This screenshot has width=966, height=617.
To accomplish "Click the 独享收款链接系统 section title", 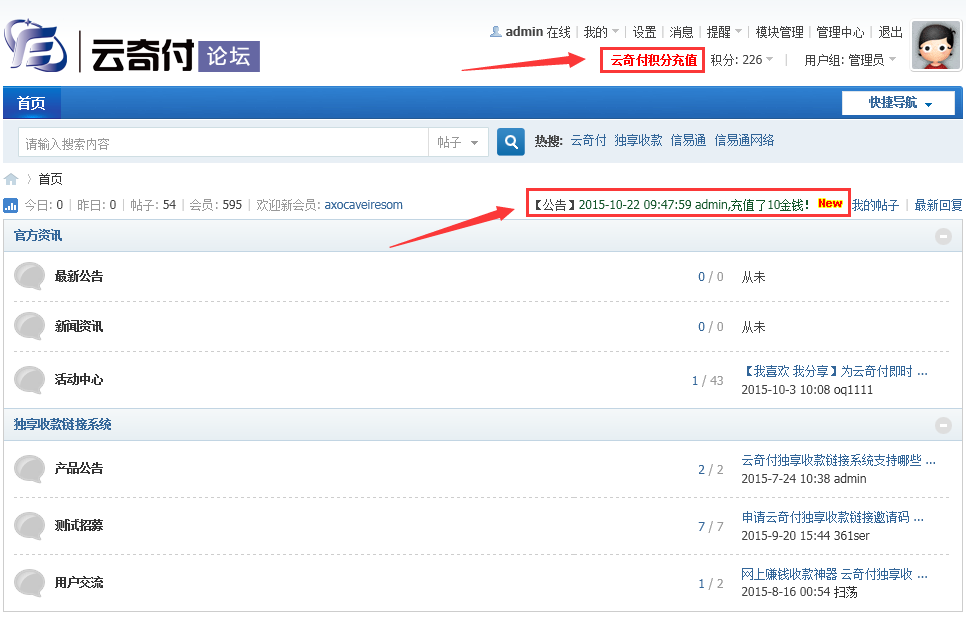I will click(x=62, y=424).
